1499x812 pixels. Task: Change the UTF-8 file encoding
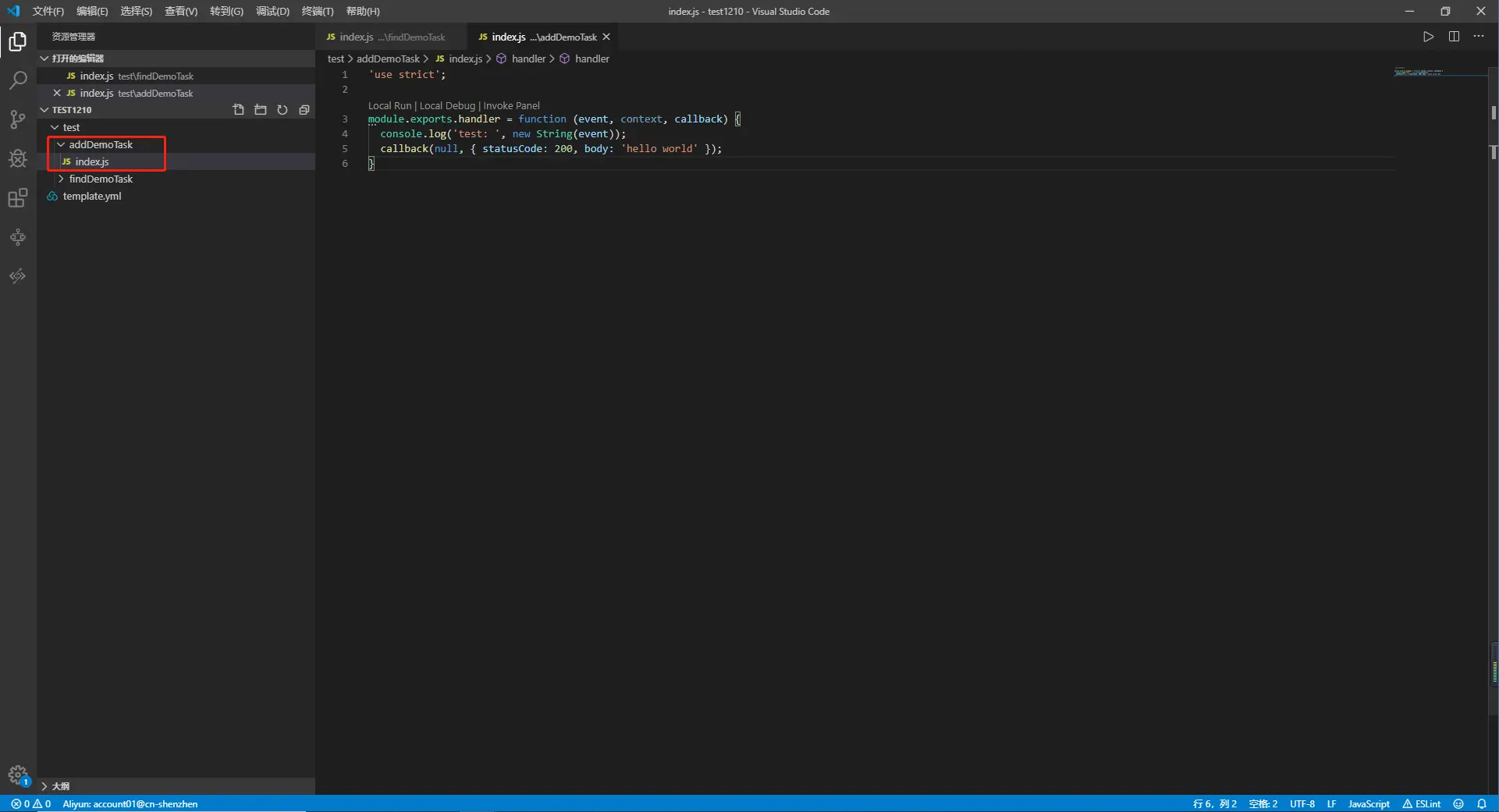tap(1302, 804)
